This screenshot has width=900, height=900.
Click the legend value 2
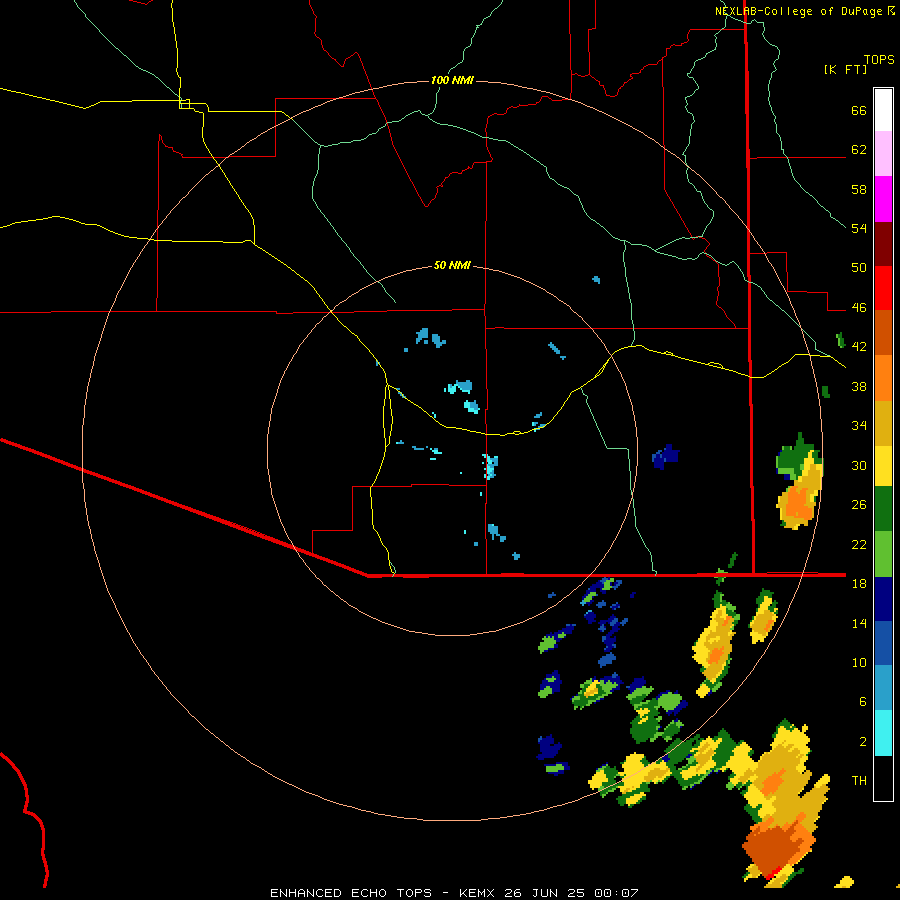pyautogui.click(x=862, y=742)
